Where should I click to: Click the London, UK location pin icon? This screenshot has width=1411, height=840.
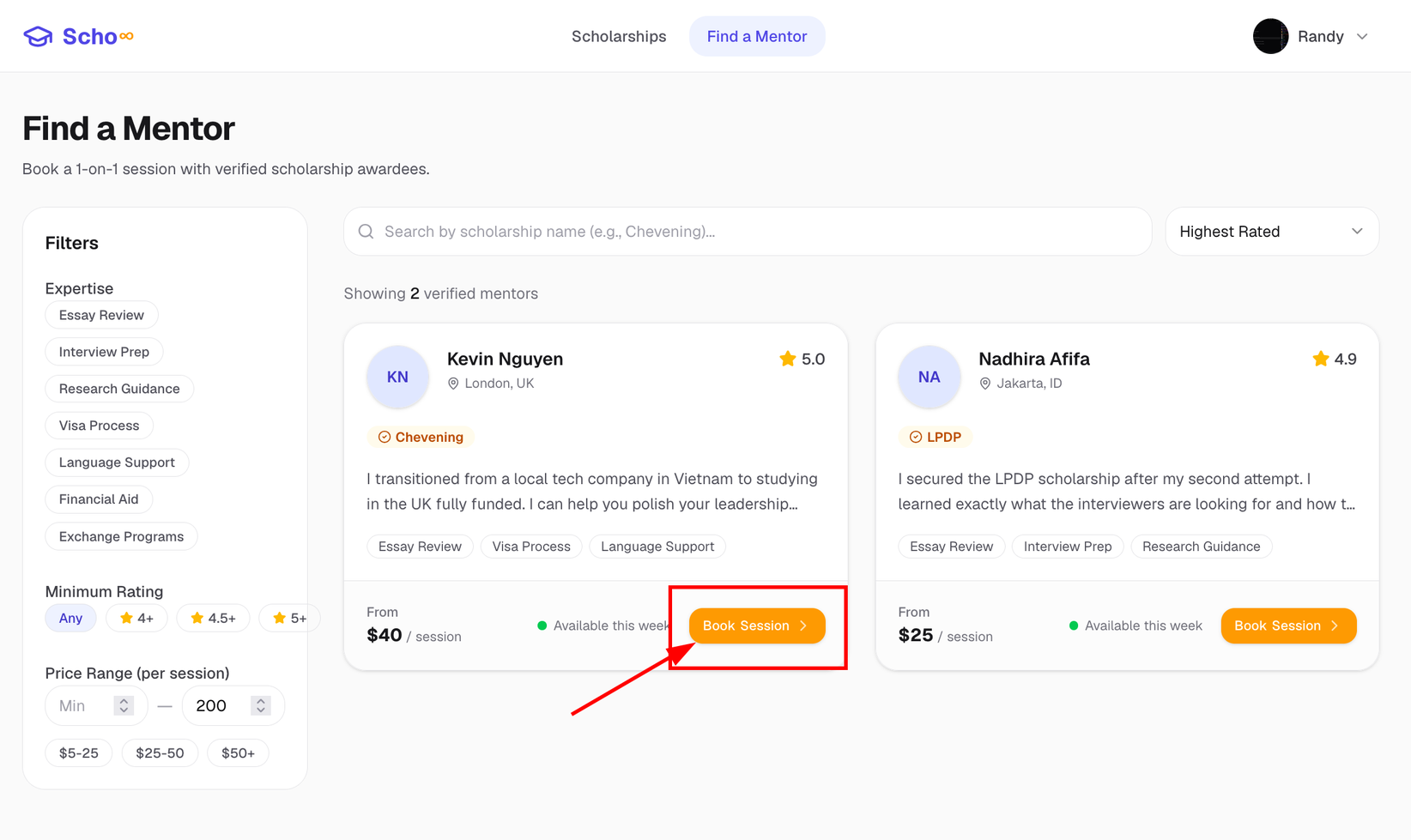(453, 384)
